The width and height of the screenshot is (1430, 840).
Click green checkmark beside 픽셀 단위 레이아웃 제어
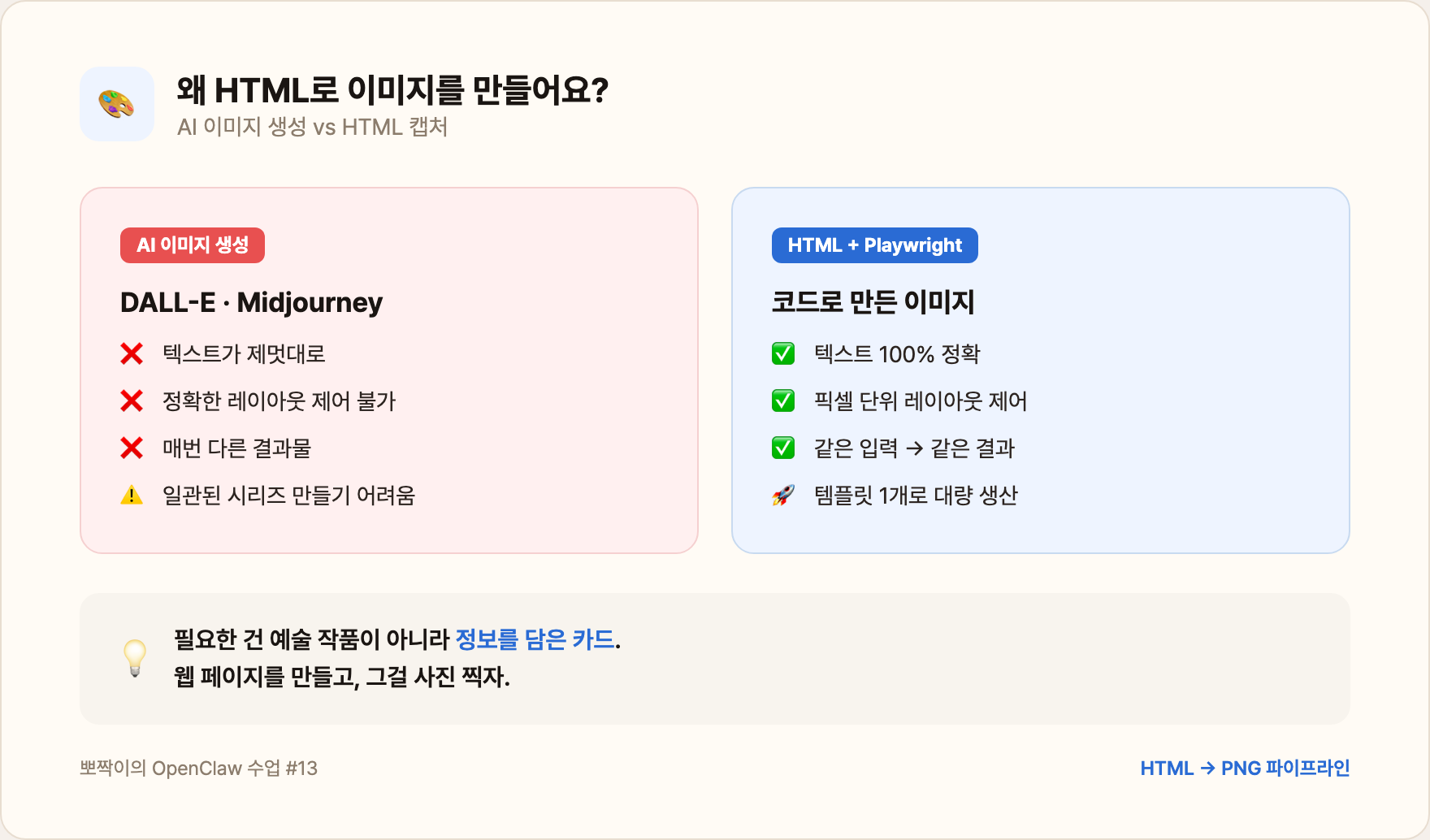pos(783,401)
